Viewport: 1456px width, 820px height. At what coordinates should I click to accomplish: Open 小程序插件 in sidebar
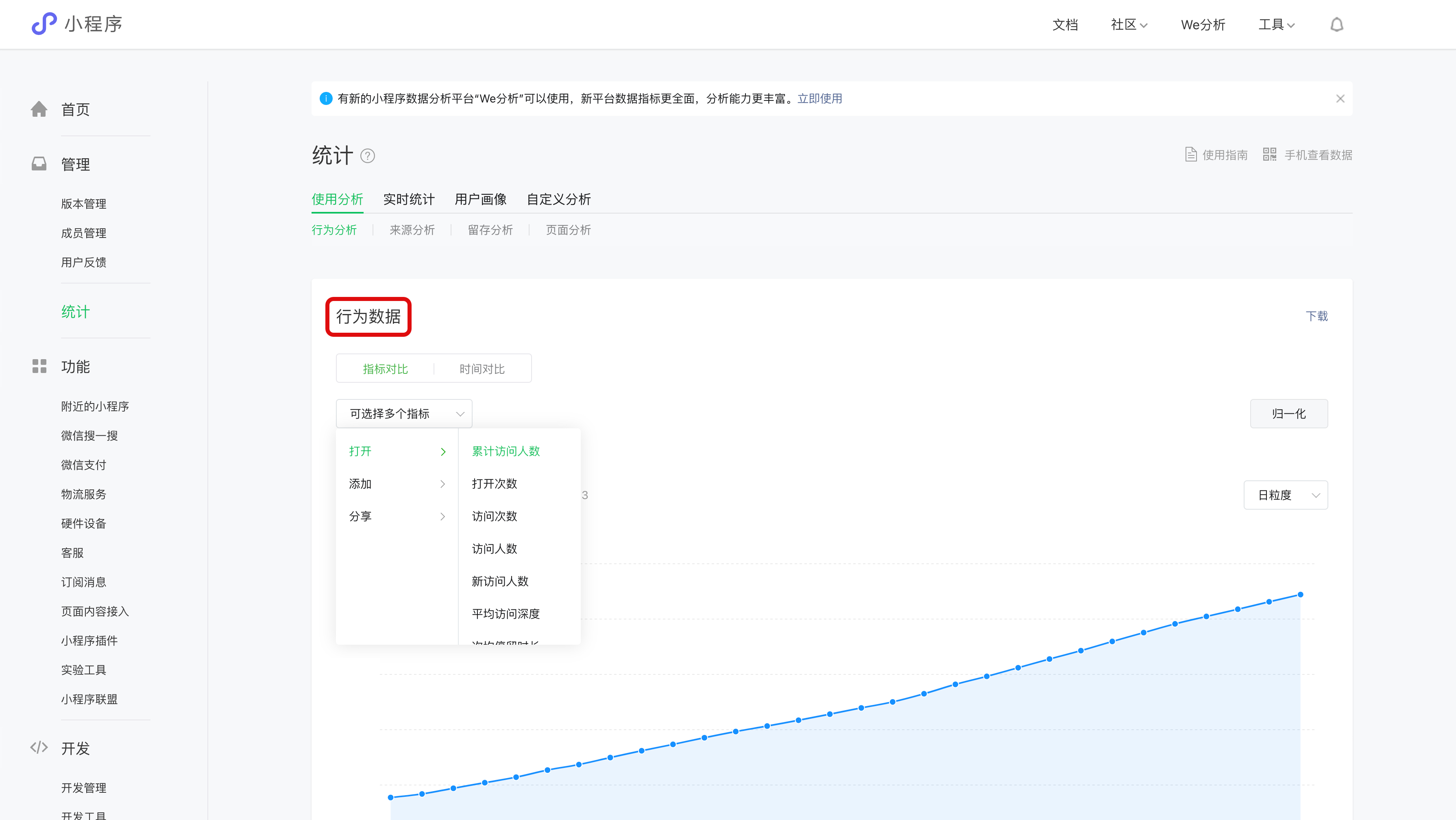click(x=89, y=640)
